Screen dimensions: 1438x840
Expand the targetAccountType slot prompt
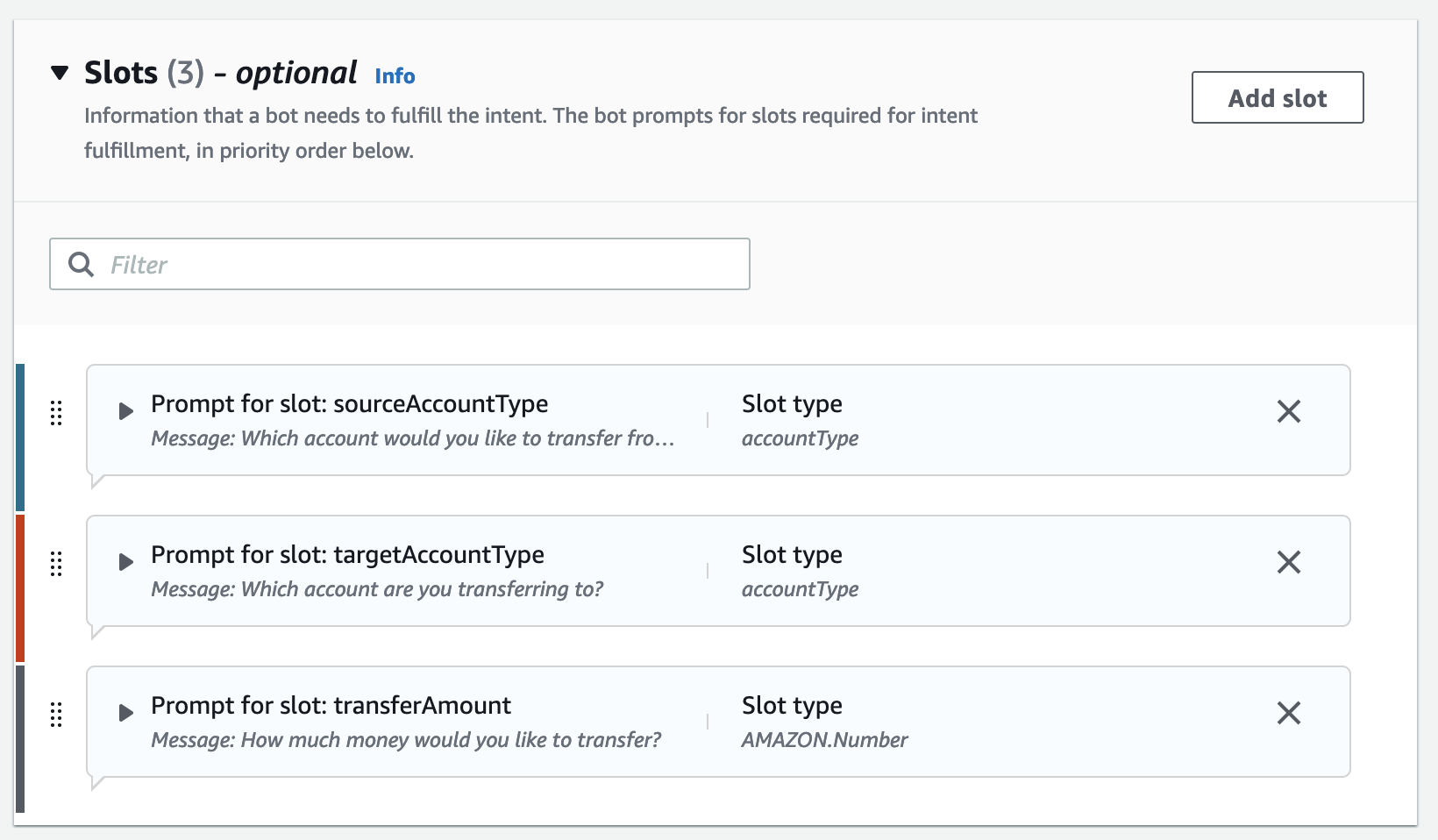tap(126, 562)
